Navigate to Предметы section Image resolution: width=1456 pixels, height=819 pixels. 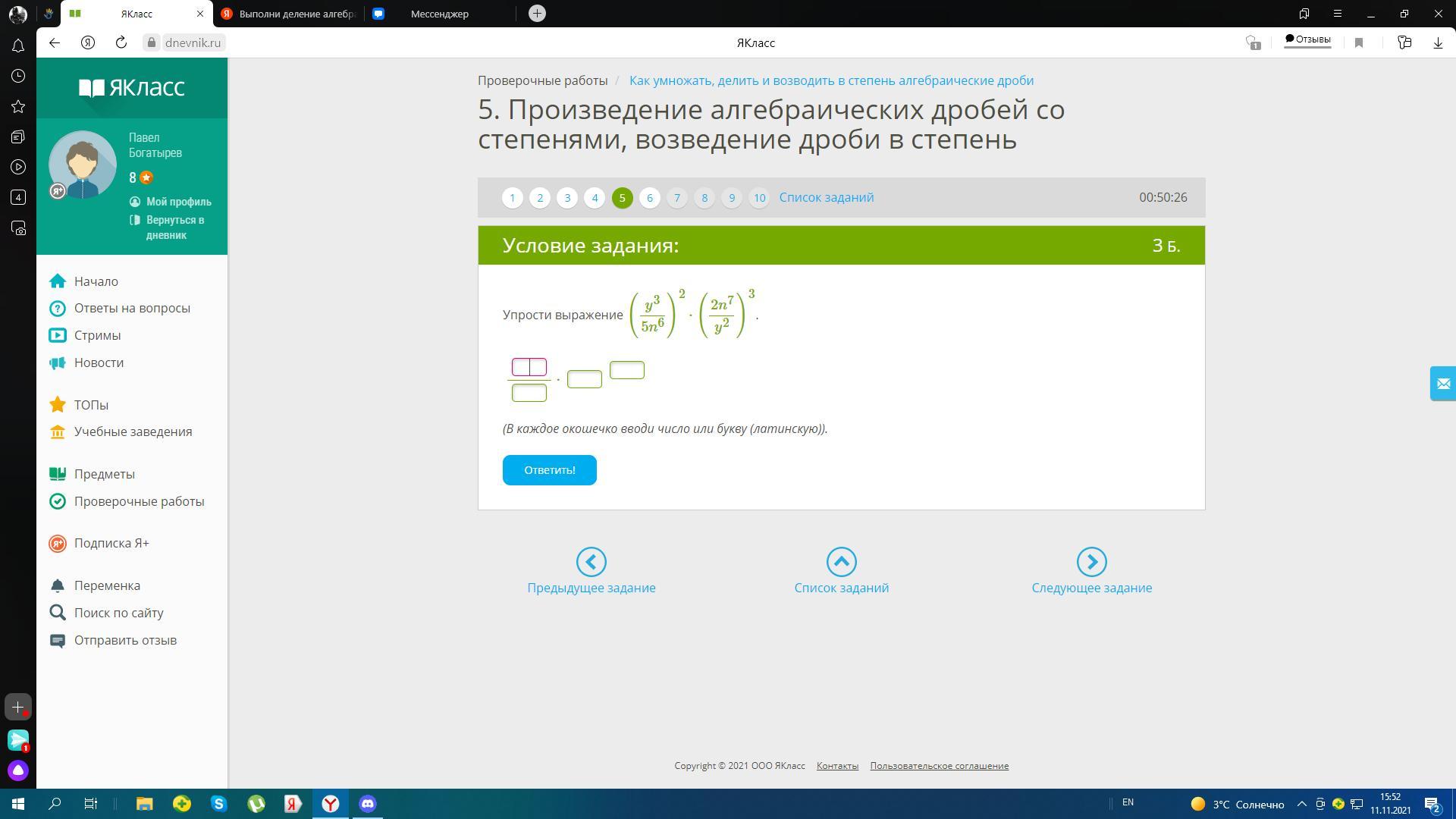click(105, 474)
